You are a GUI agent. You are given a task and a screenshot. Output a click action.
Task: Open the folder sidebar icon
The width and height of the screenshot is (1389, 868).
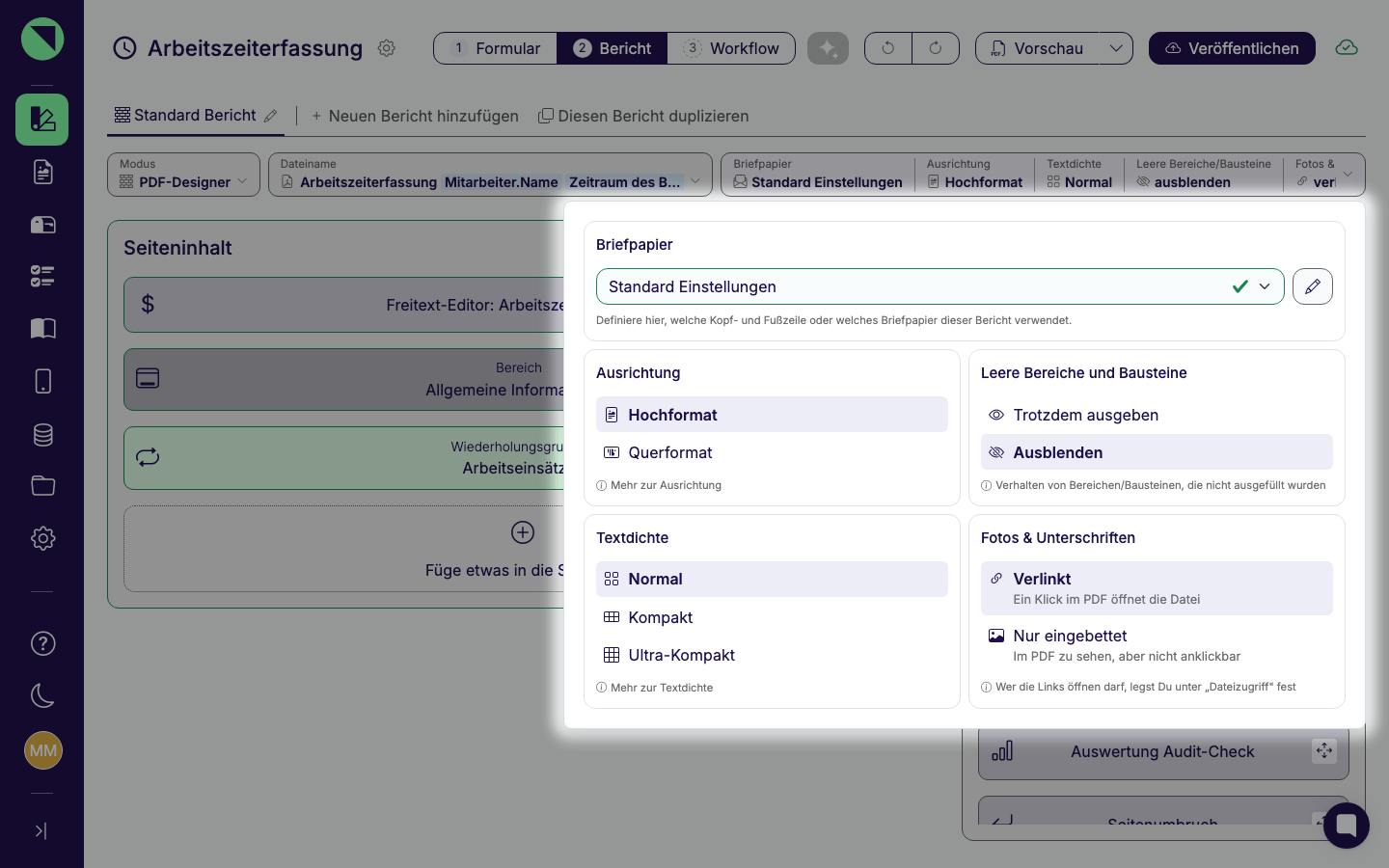point(42,485)
